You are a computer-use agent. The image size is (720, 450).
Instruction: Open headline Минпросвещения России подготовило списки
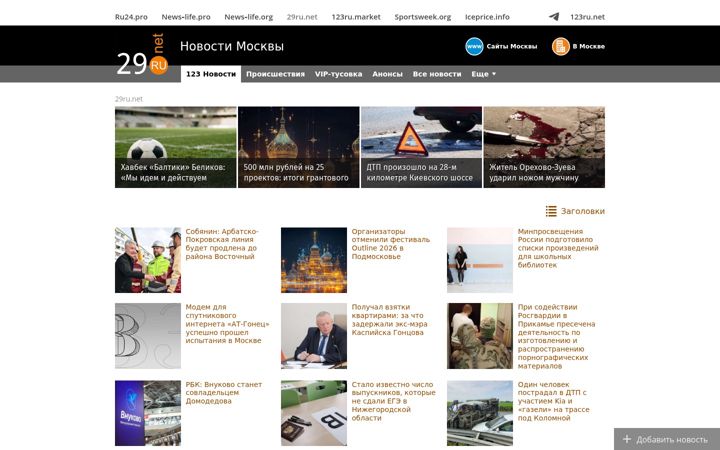tap(558, 248)
